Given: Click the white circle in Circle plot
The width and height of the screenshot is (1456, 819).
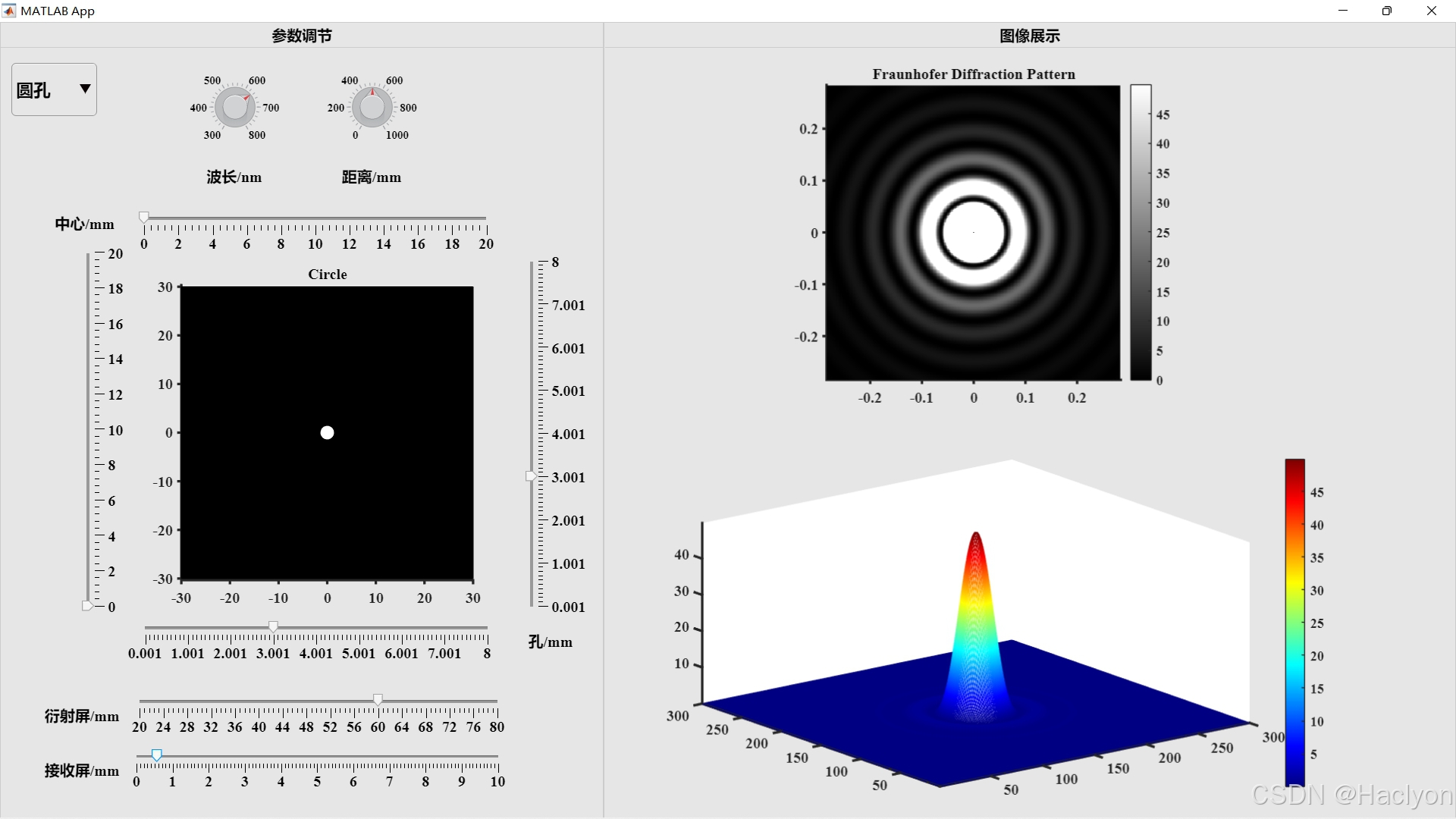Looking at the screenshot, I should [327, 432].
